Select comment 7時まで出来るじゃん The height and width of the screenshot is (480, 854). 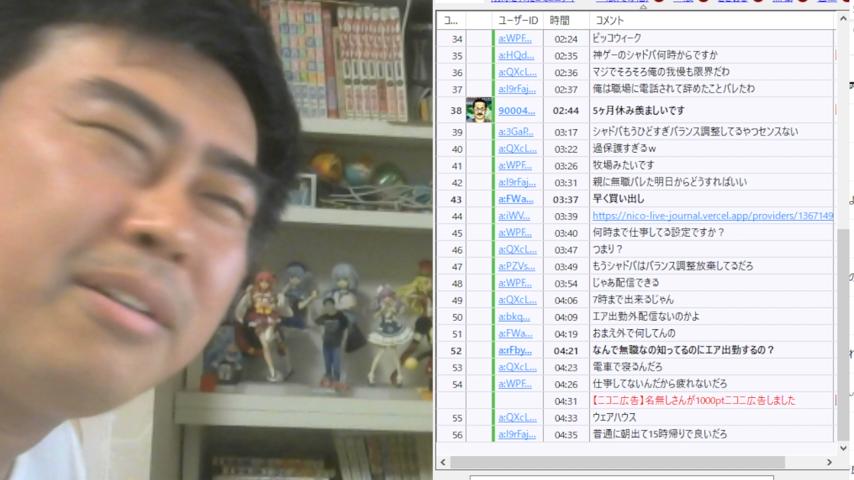(633, 300)
